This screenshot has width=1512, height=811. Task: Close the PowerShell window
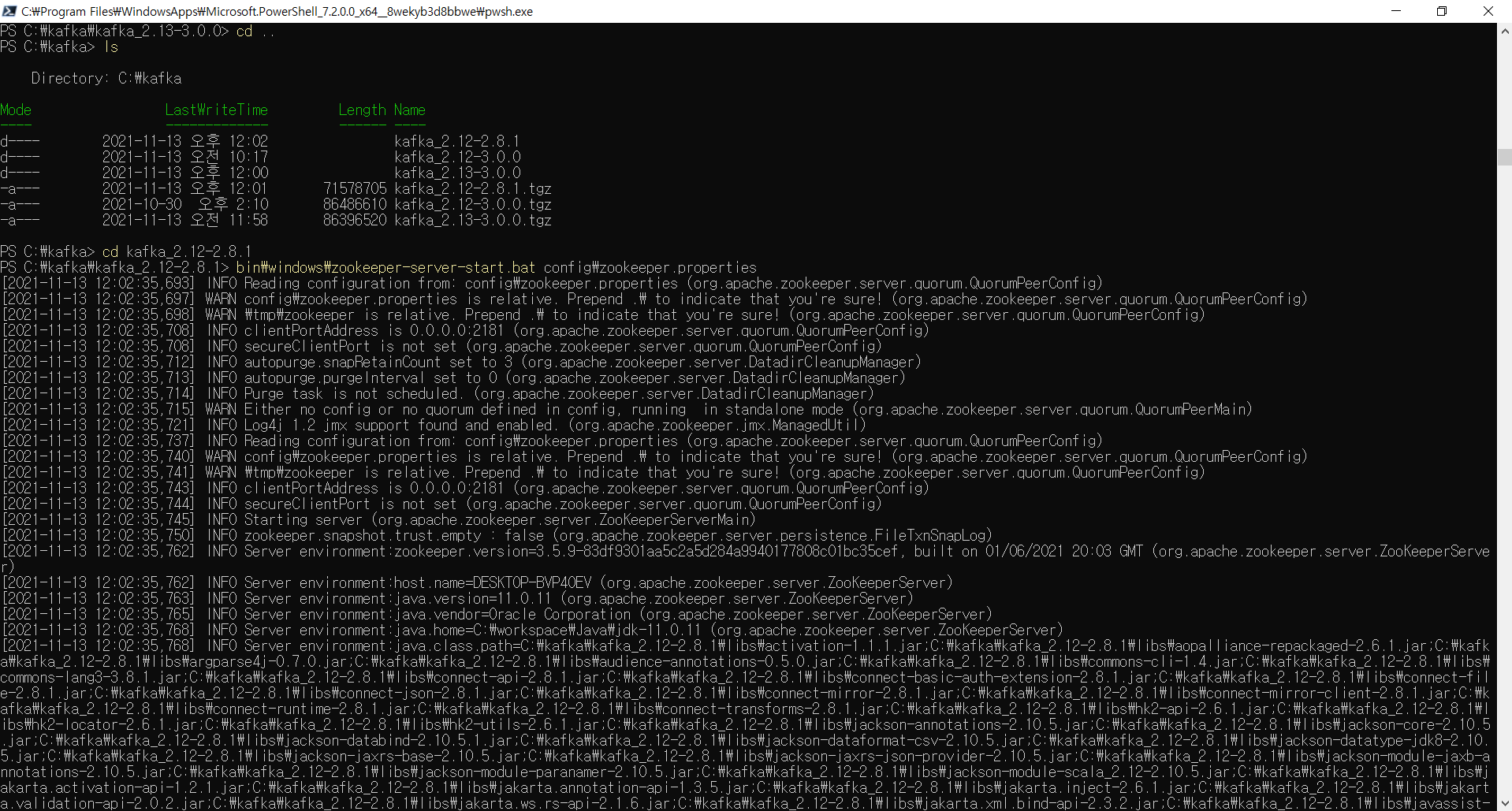(1488, 11)
